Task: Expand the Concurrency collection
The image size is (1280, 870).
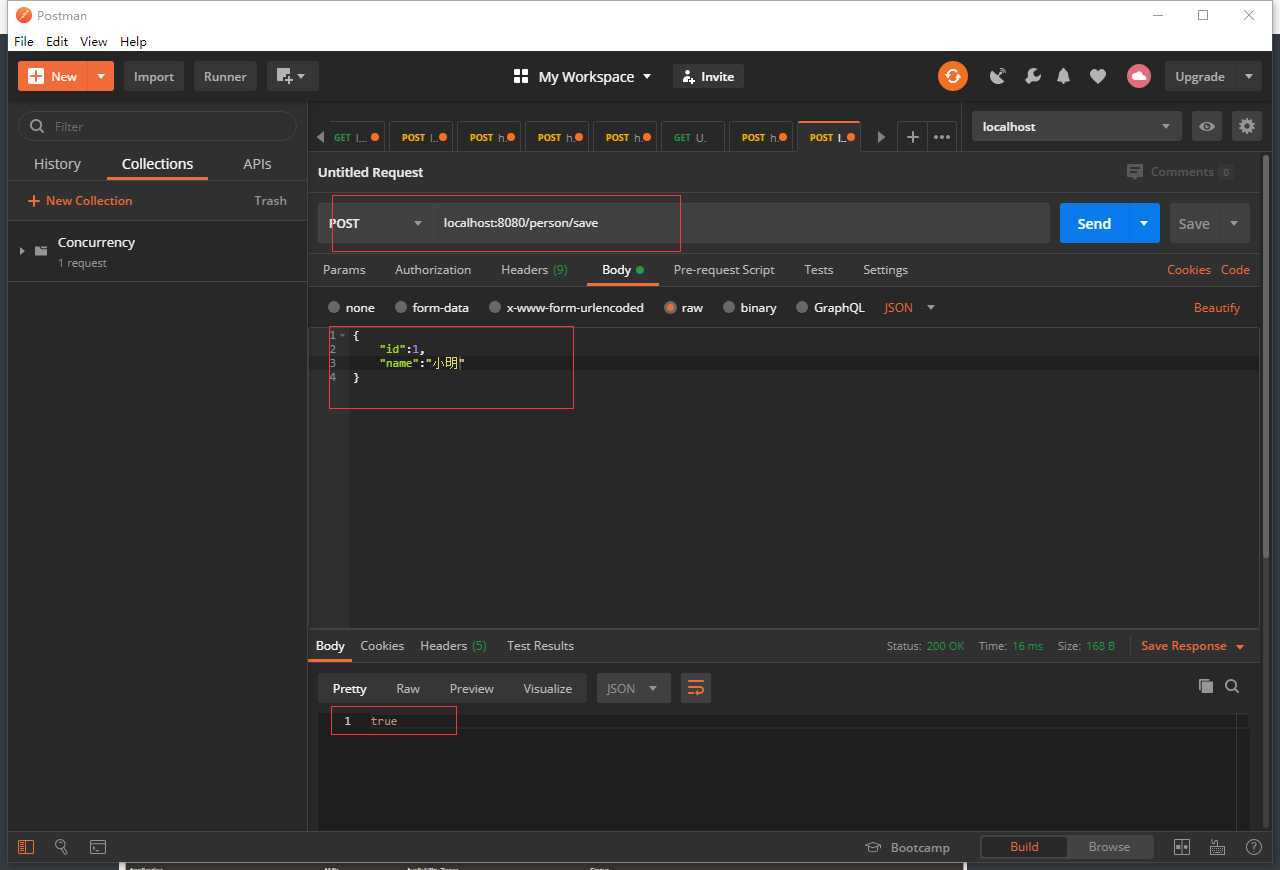Action: click(x=22, y=250)
